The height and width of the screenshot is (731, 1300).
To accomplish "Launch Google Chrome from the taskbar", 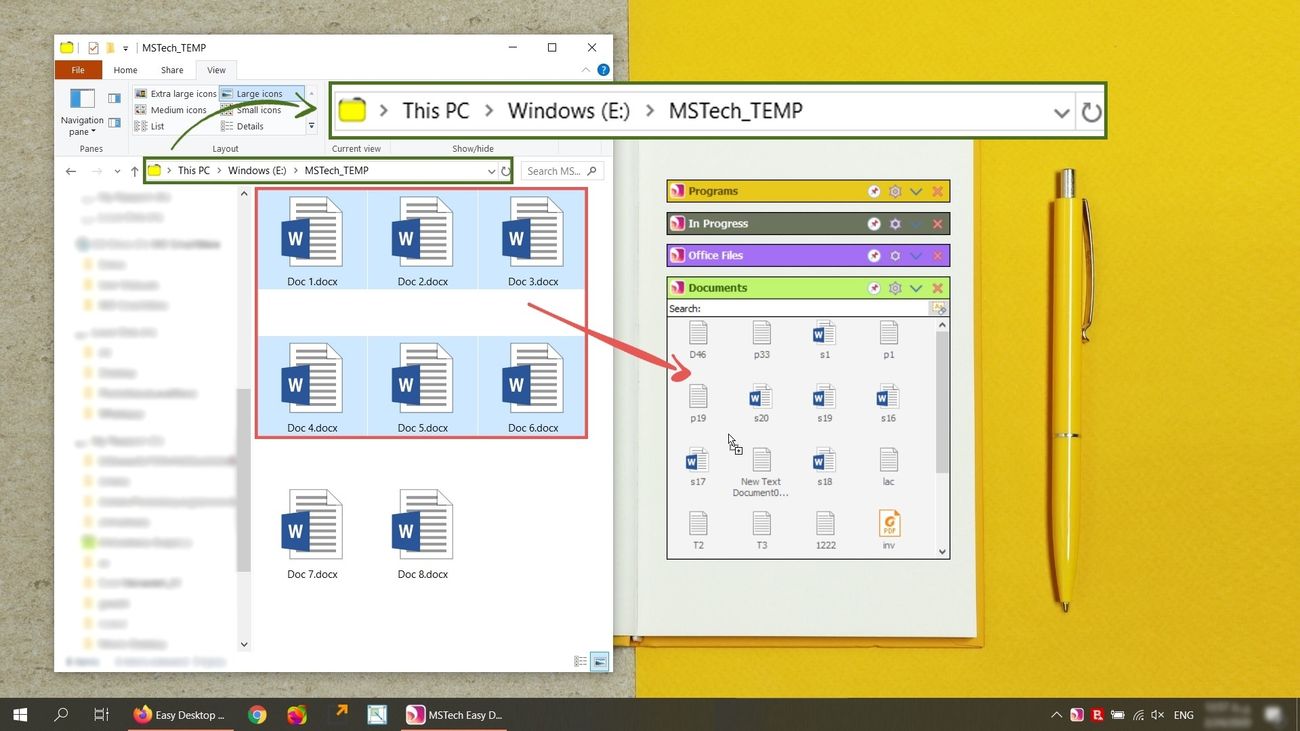I will 257,714.
